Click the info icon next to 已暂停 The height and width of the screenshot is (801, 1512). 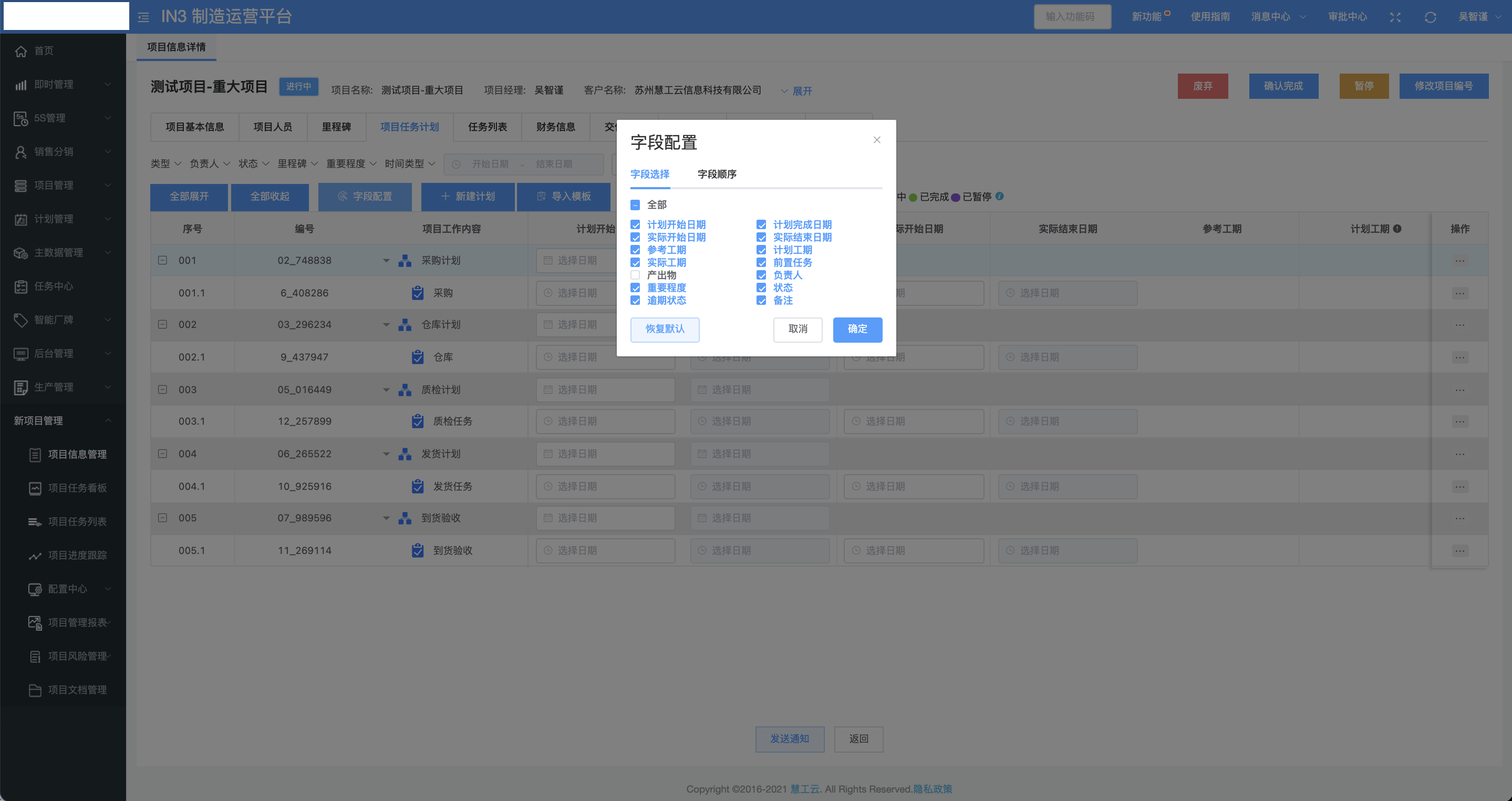point(1000,196)
